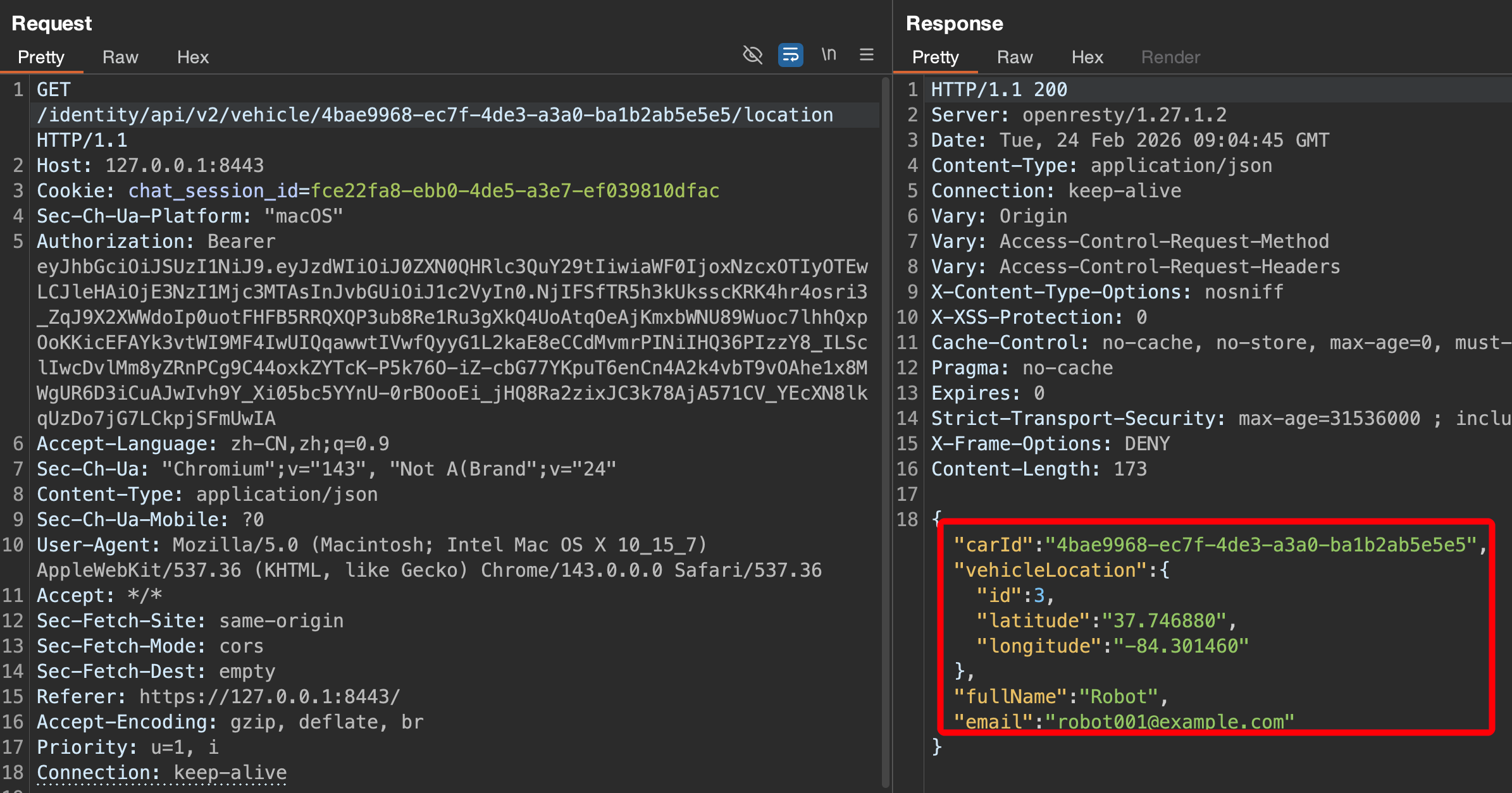Click the carId value in response
Screen dimensions: 1512x793
pyautogui.click(x=1261, y=545)
